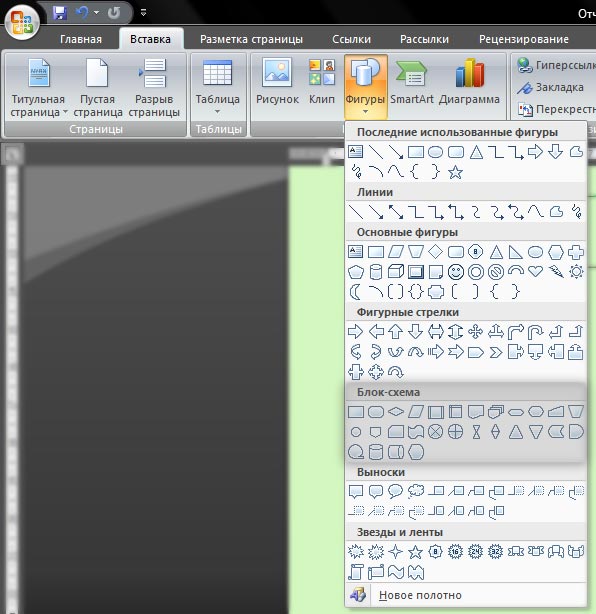This screenshot has width=596, height=614.
Task: Open the Разметка страницы tab
Action: click(x=251, y=39)
